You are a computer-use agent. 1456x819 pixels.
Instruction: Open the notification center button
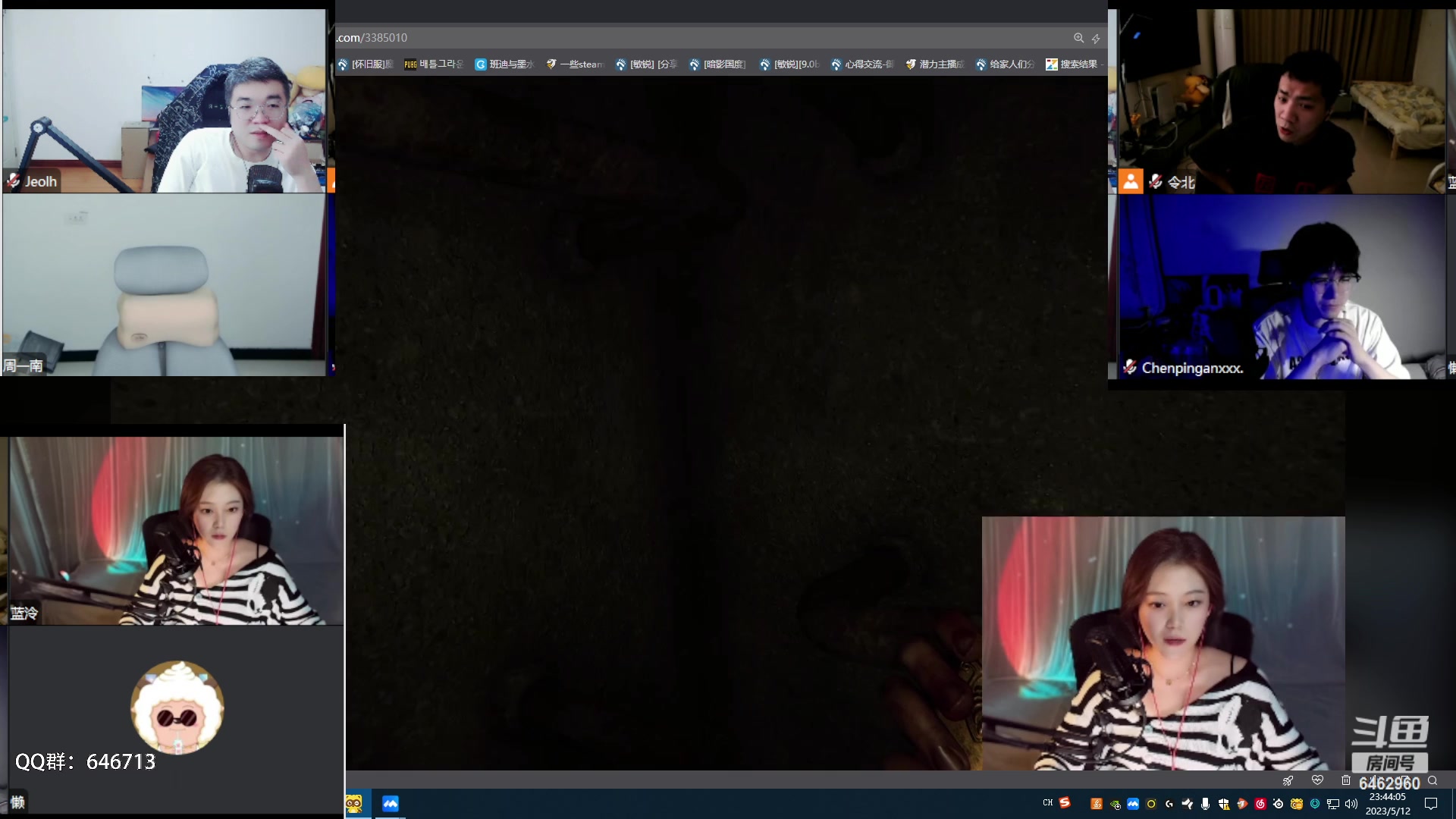[x=1431, y=804]
